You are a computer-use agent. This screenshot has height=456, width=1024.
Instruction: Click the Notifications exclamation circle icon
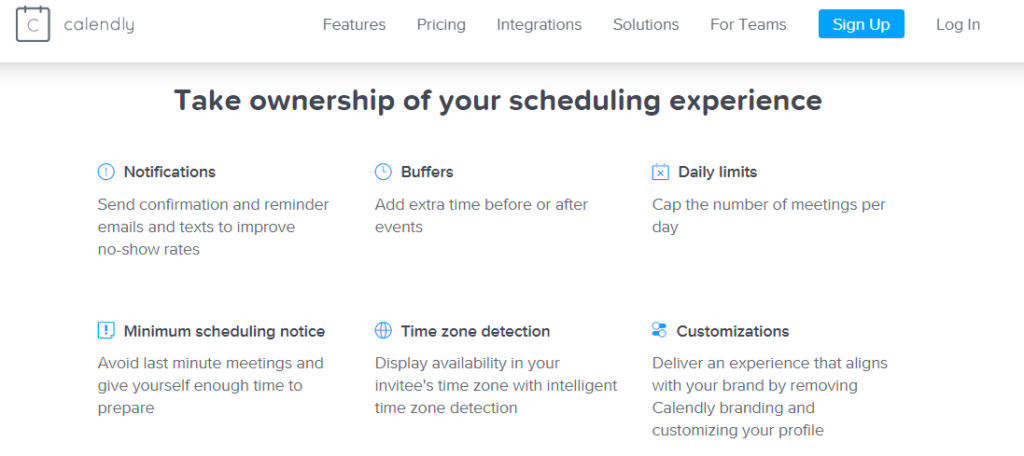[x=106, y=172]
